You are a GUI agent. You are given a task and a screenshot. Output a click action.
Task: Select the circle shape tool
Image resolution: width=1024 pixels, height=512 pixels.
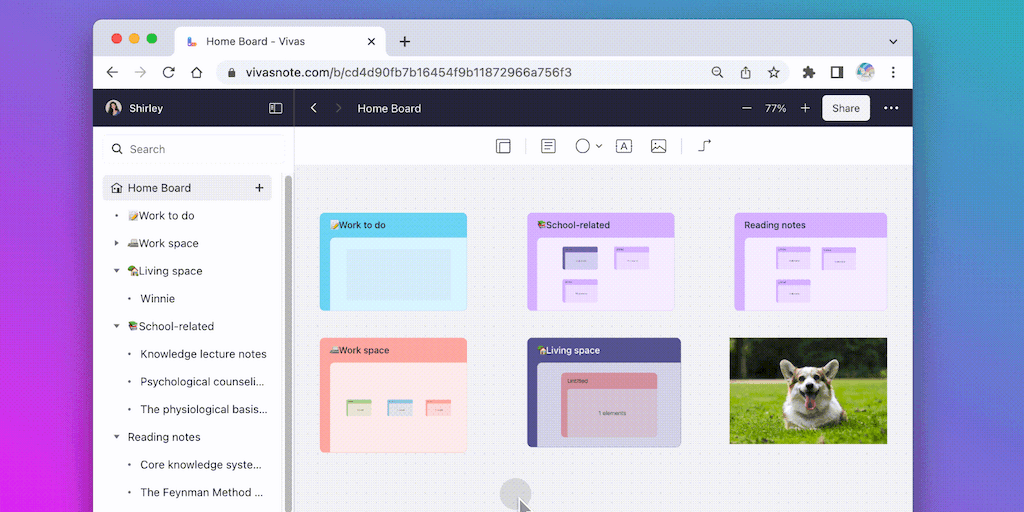tap(582, 146)
